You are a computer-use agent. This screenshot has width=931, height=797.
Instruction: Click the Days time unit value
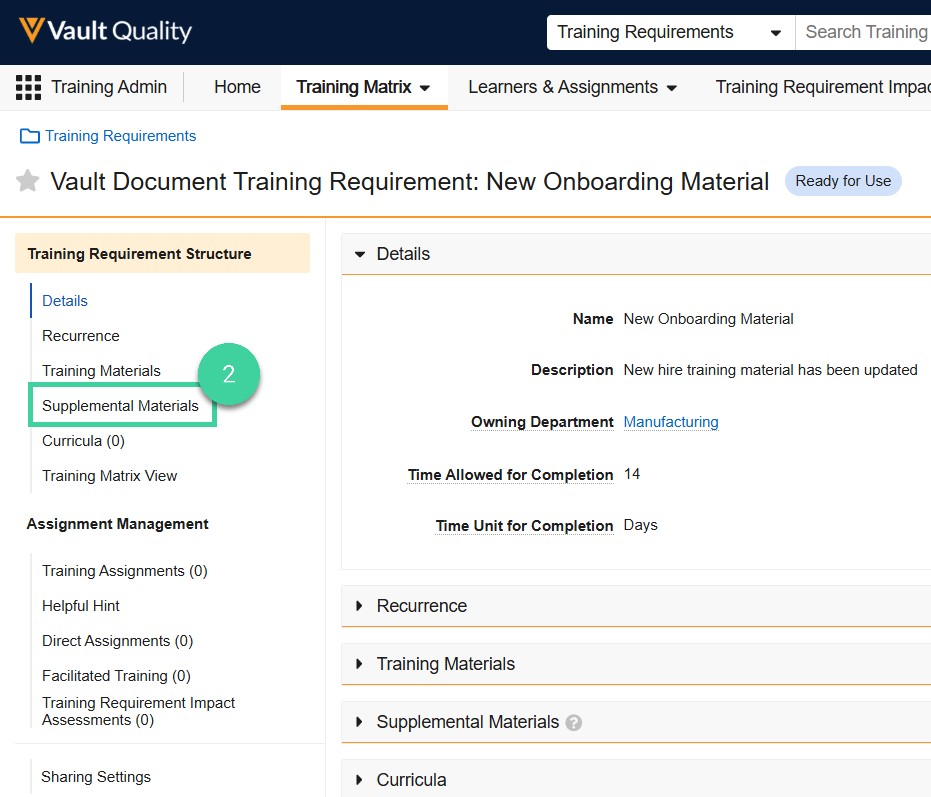coord(641,525)
